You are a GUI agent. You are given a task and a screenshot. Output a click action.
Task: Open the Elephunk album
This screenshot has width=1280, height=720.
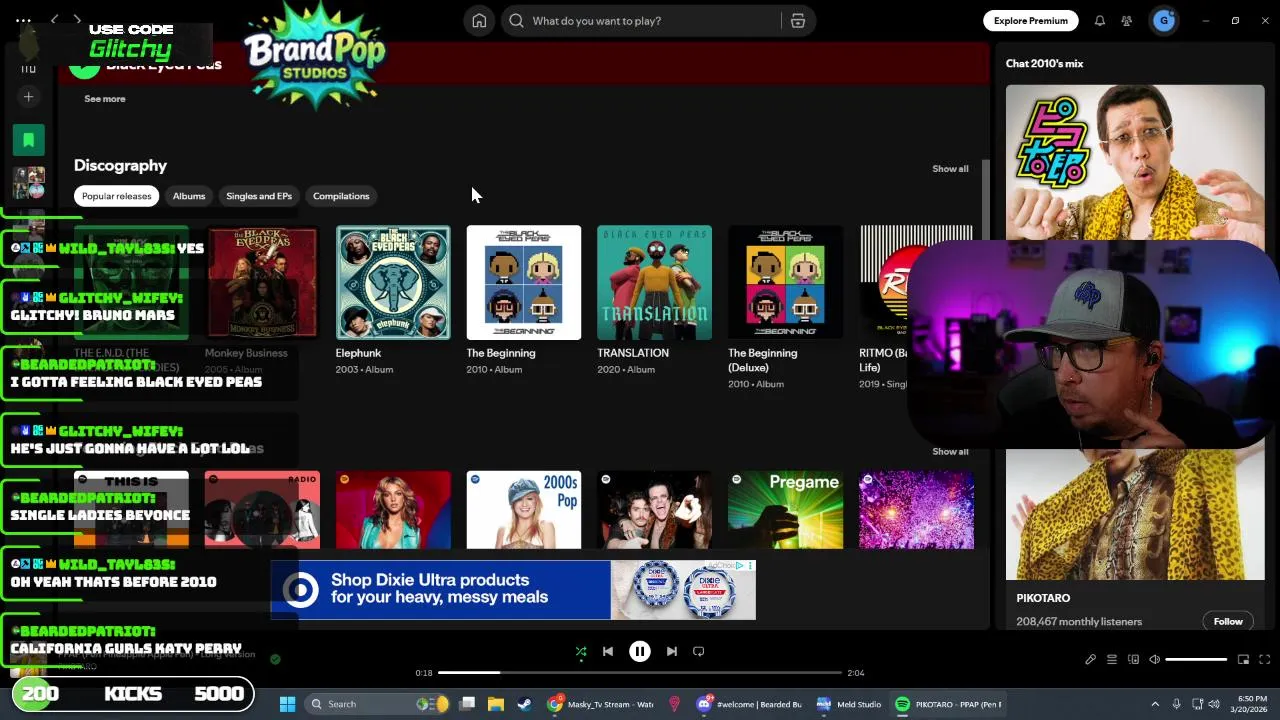[393, 283]
